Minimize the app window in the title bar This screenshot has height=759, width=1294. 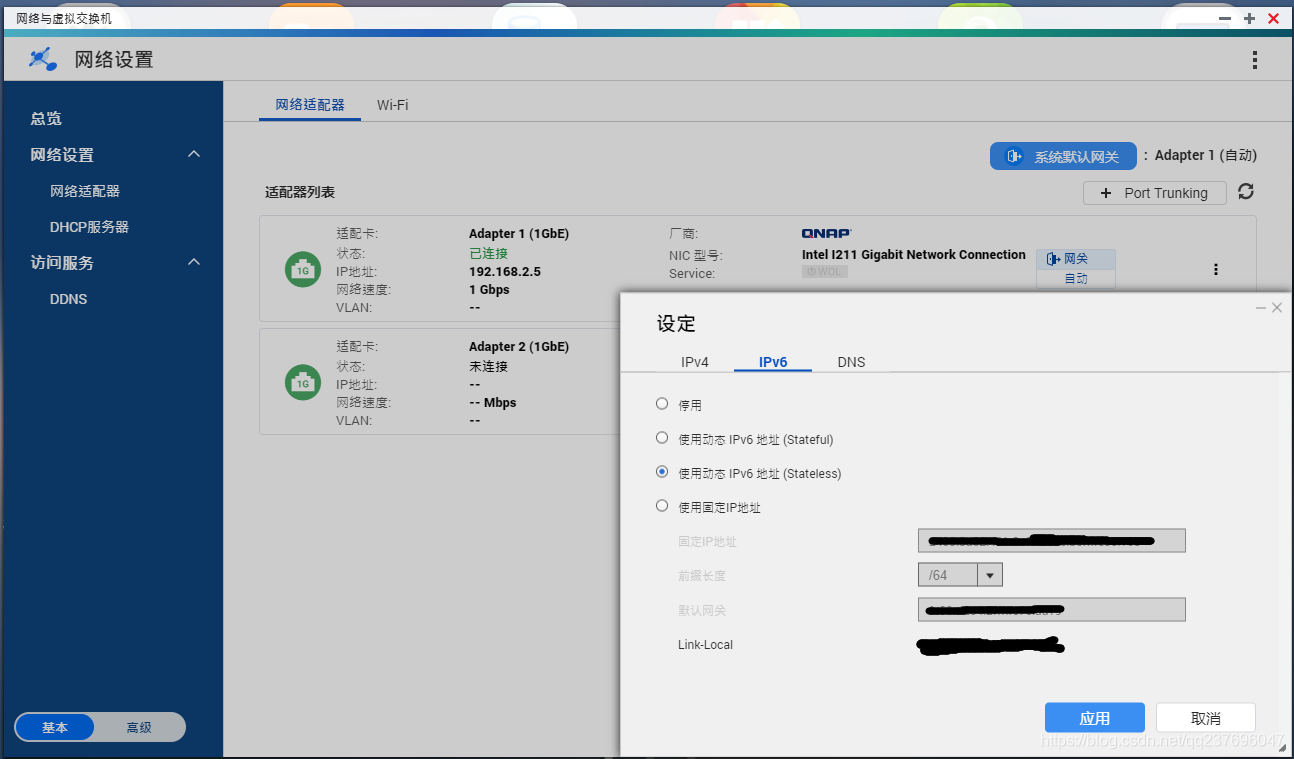[1226, 18]
